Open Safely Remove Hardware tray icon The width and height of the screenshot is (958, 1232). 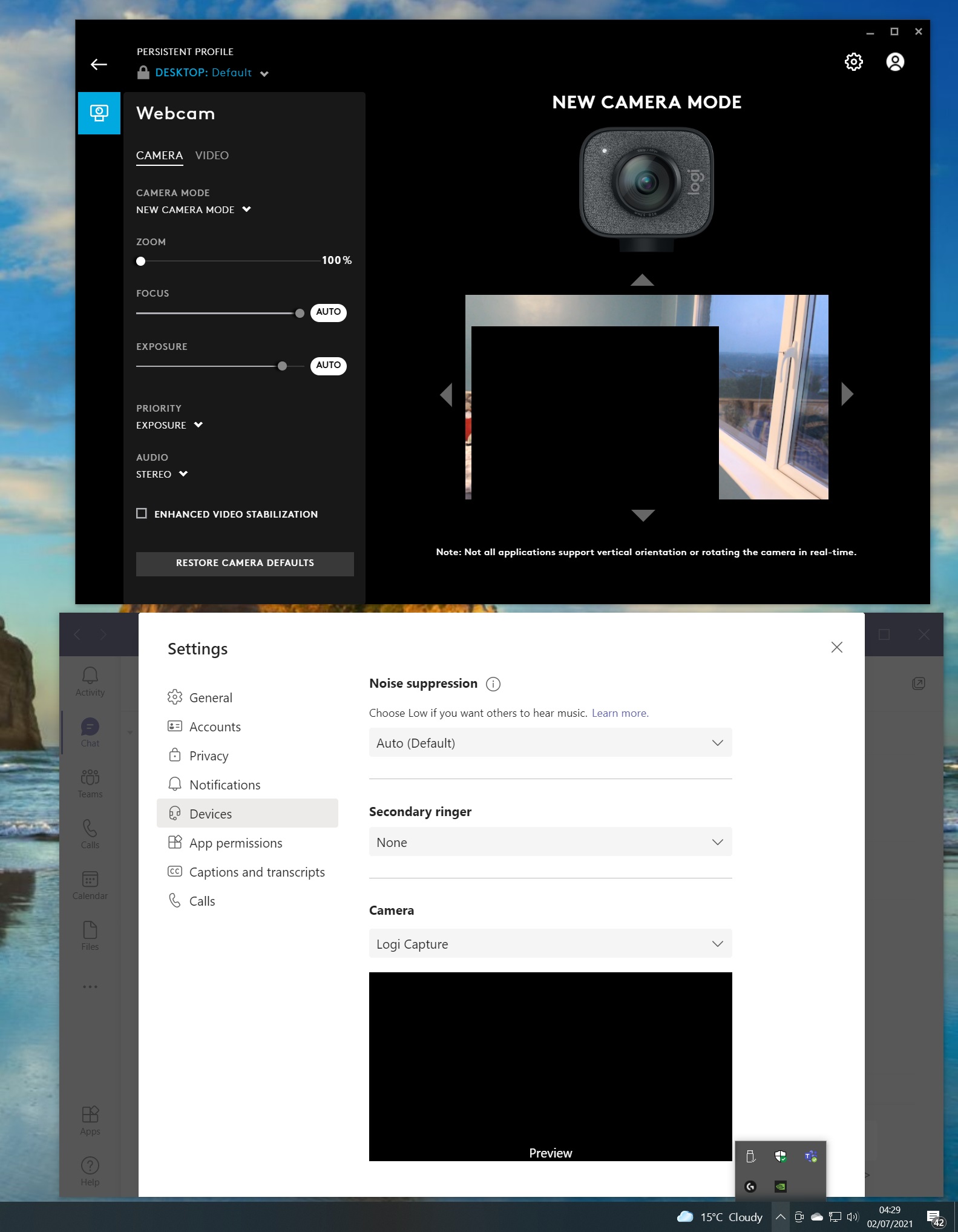pyautogui.click(x=750, y=1156)
